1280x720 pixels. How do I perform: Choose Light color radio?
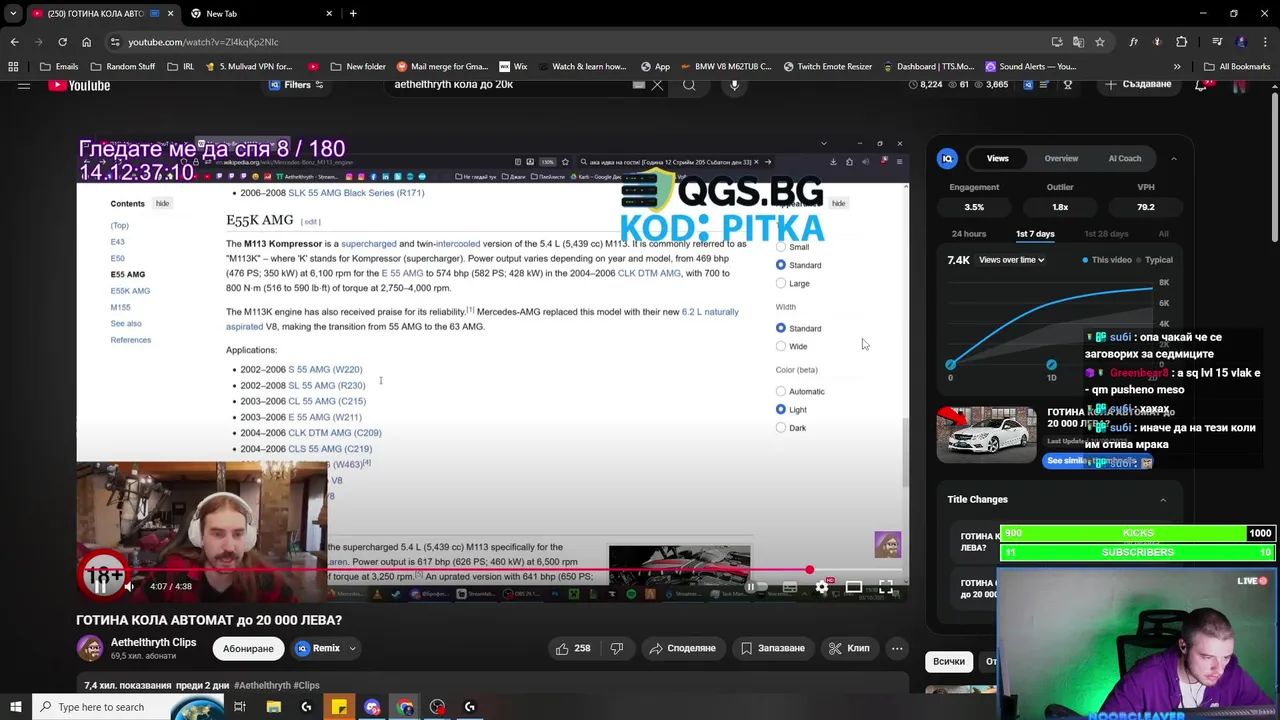coord(781,409)
